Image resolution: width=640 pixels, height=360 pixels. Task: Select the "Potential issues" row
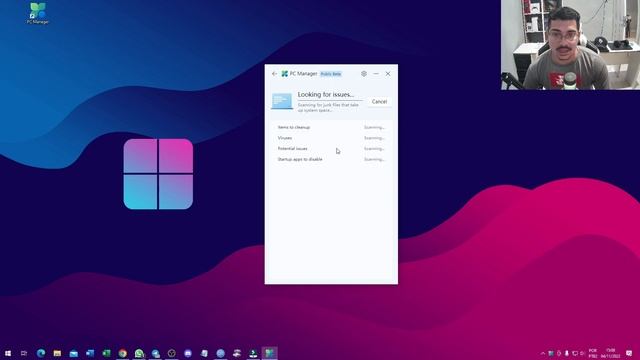click(x=331, y=149)
